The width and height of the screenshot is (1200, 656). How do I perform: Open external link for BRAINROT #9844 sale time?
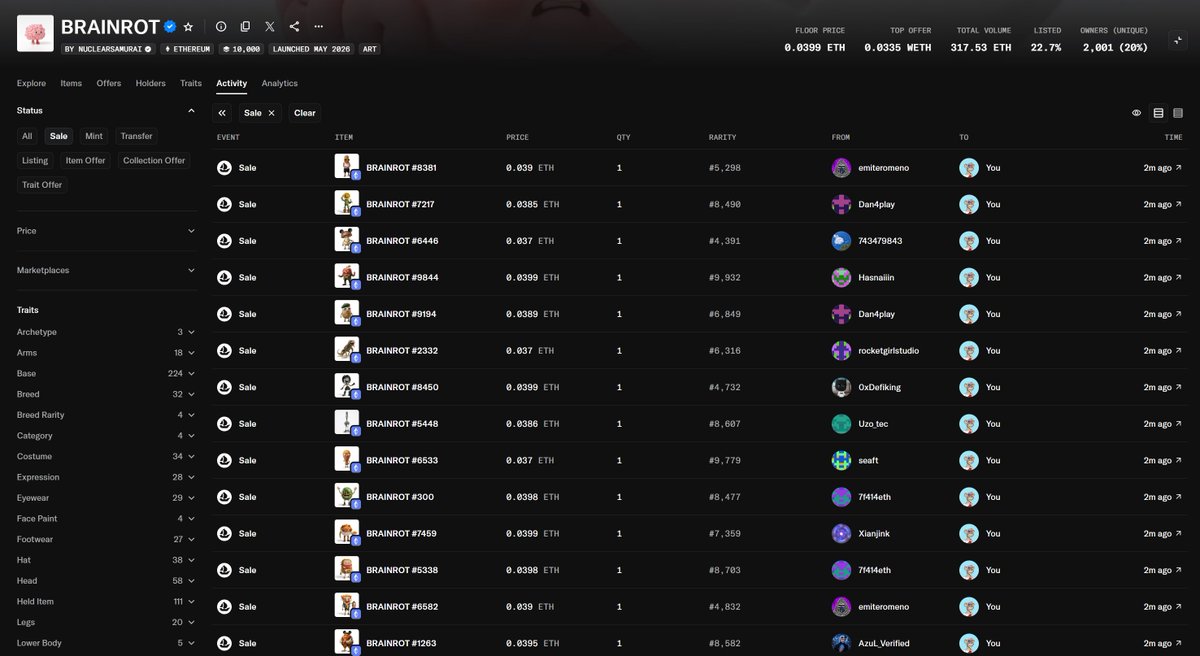click(x=1178, y=278)
